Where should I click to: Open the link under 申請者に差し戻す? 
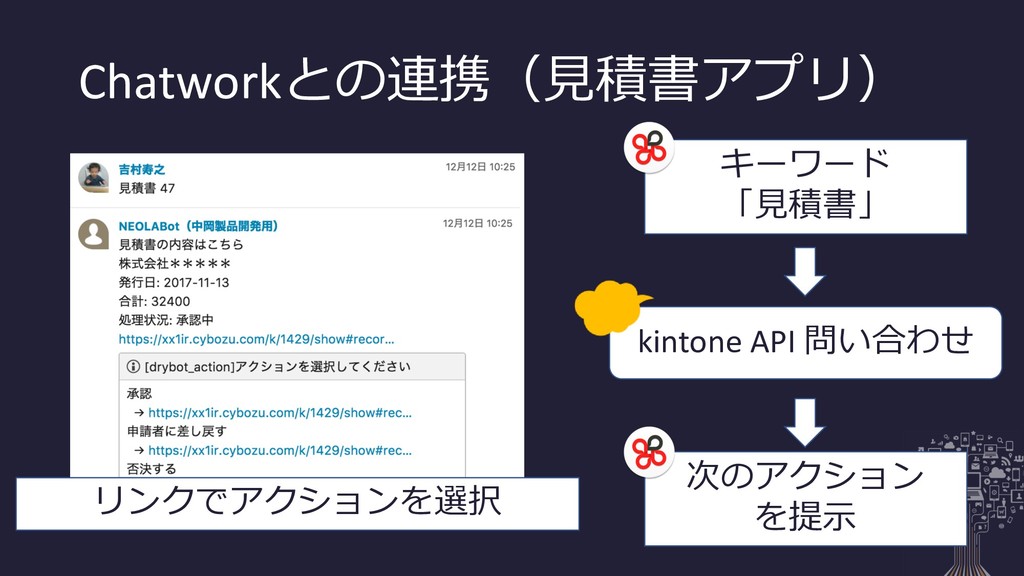coord(280,451)
